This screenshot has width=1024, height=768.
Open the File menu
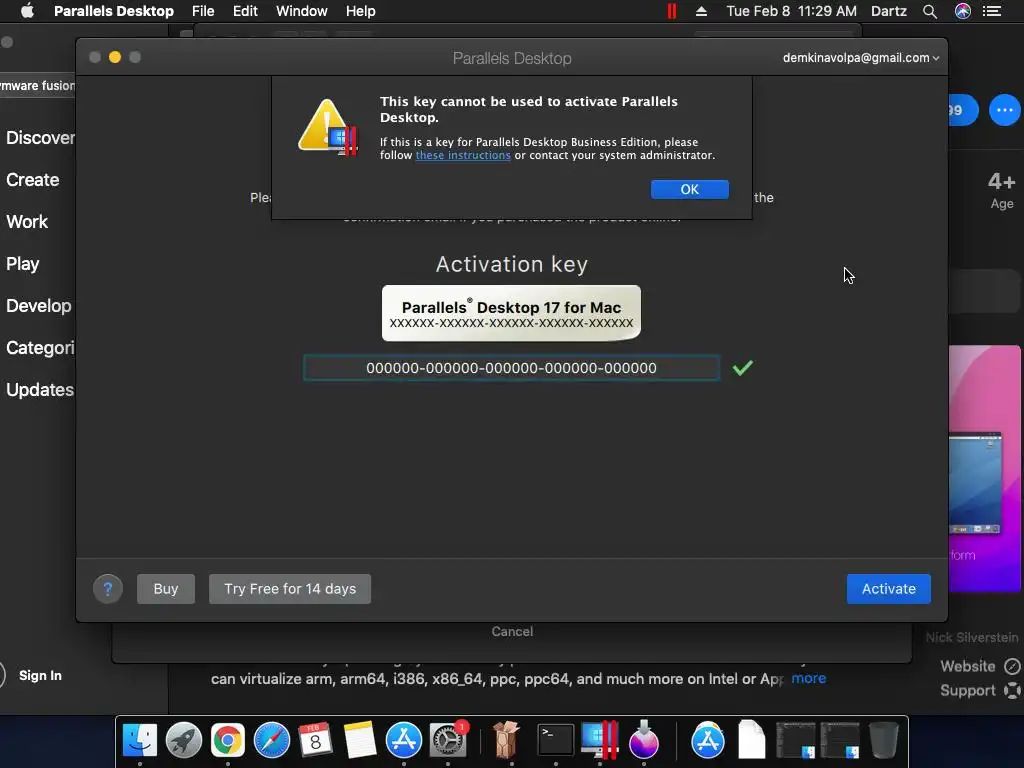coord(203,11)
